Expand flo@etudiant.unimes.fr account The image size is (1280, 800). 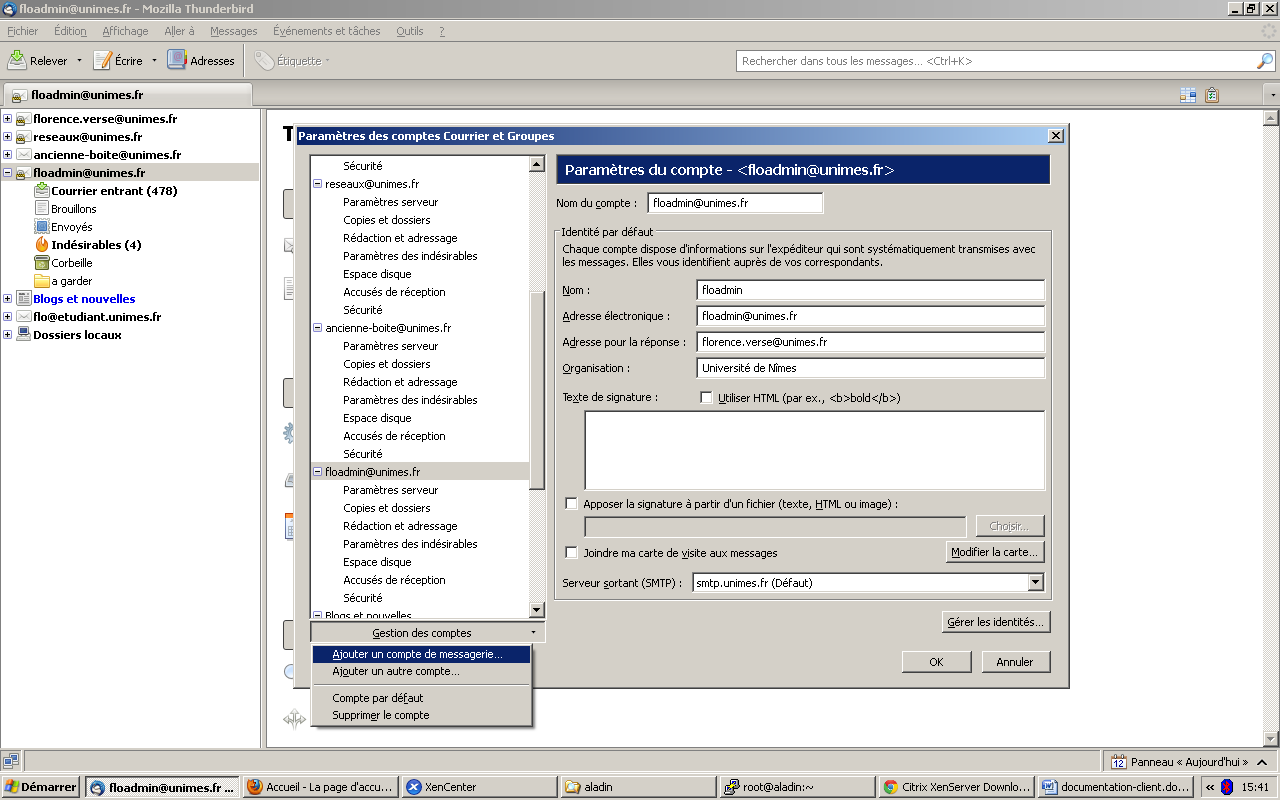click(8, 317)
